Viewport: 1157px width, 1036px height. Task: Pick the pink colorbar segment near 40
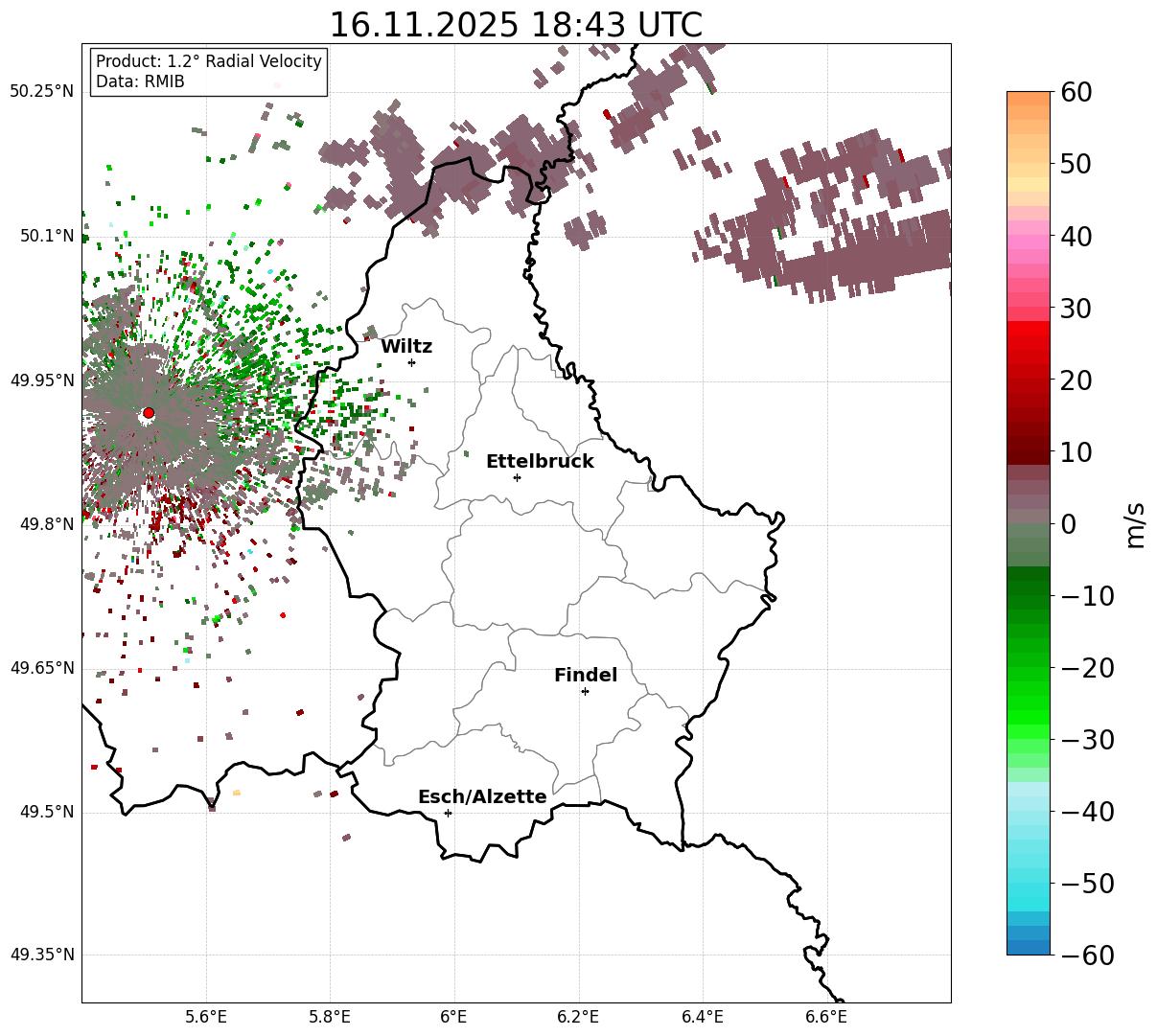[1029, 242]
